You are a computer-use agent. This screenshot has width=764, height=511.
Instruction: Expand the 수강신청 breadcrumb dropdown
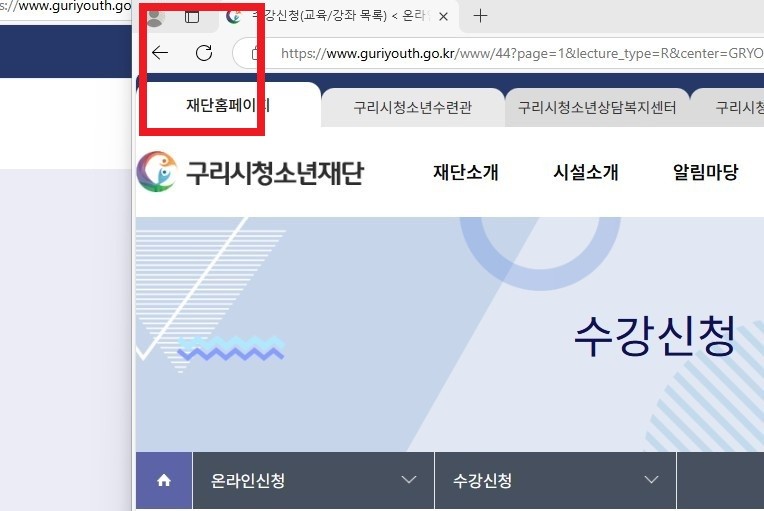click(651, 481)
